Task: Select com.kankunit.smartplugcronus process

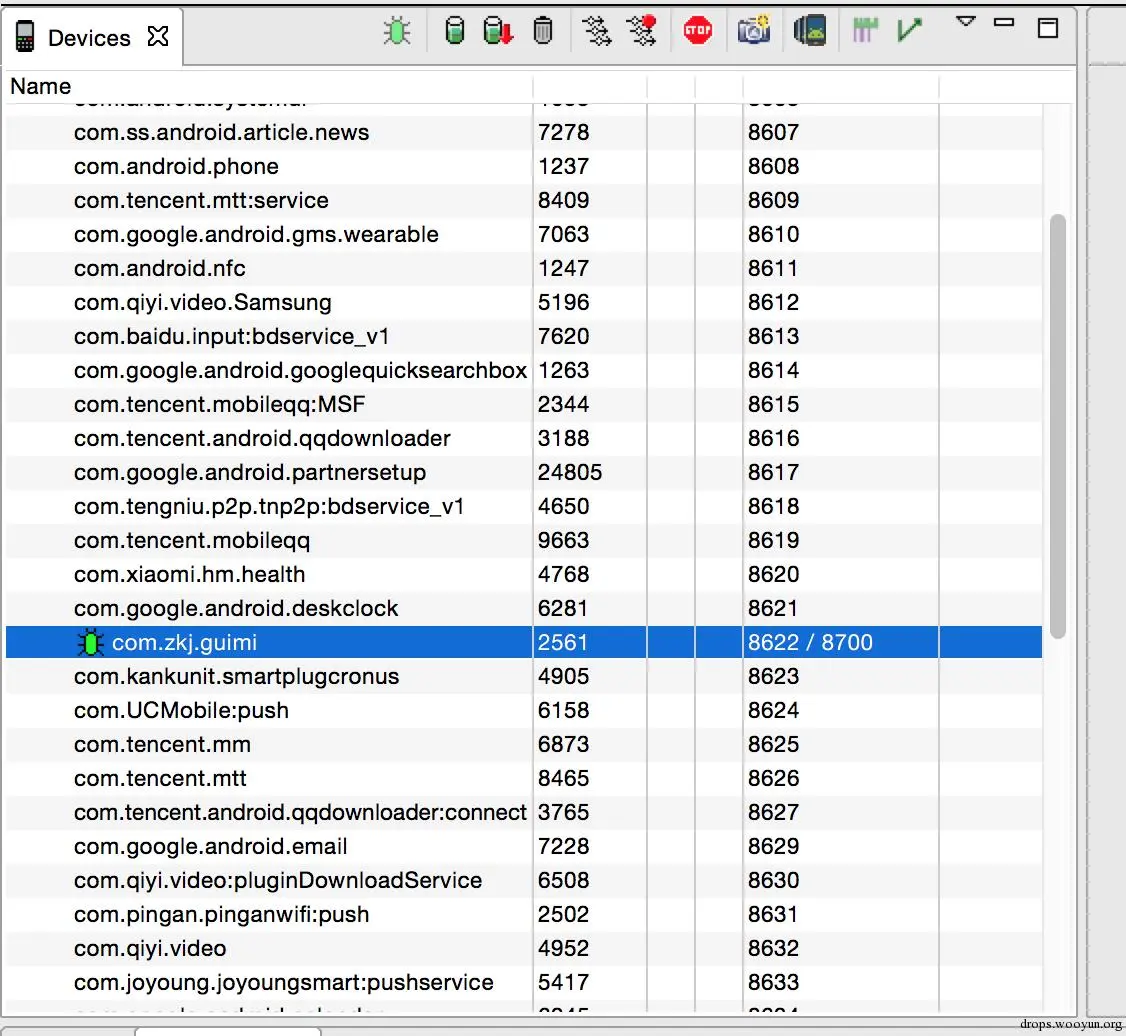Action: click(524, 676)
